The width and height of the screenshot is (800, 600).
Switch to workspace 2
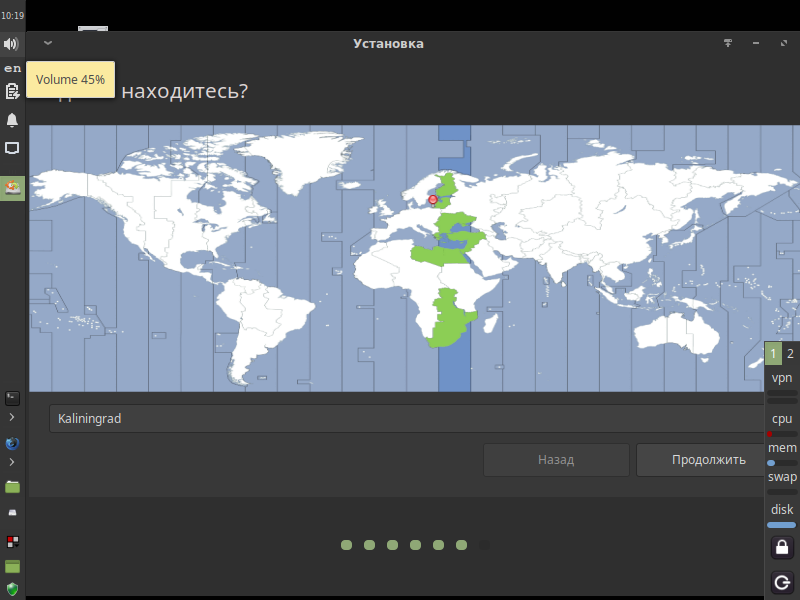790,354
